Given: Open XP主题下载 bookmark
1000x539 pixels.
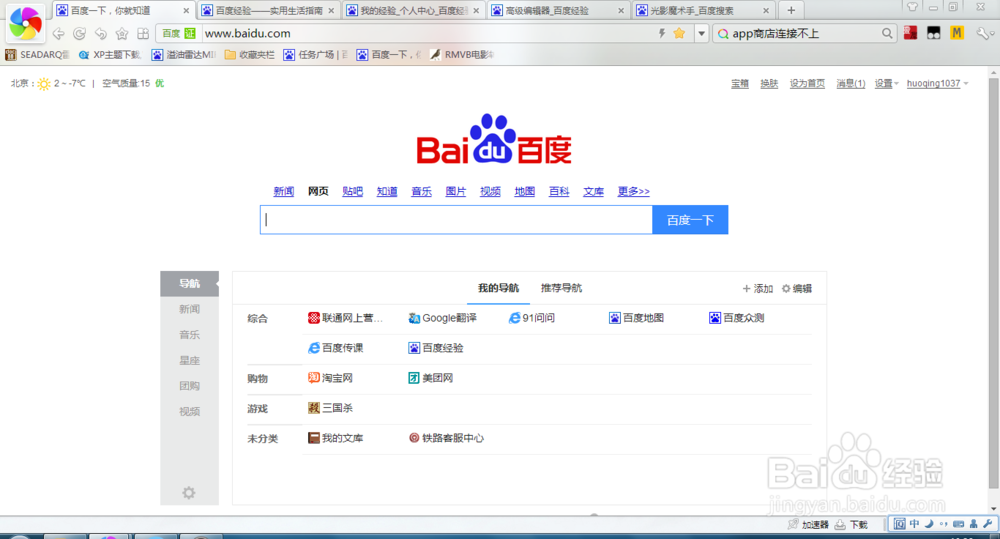Looking at the screenshot, I should [110, 55].
